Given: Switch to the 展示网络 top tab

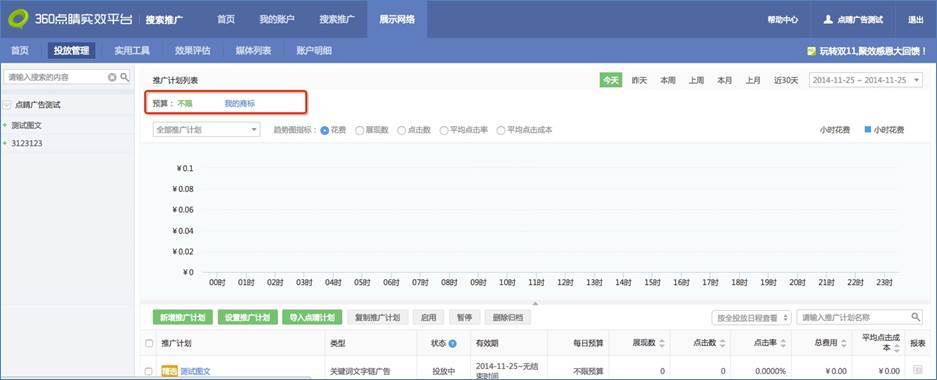Looking at the screenshot, I should click(397, 19).
